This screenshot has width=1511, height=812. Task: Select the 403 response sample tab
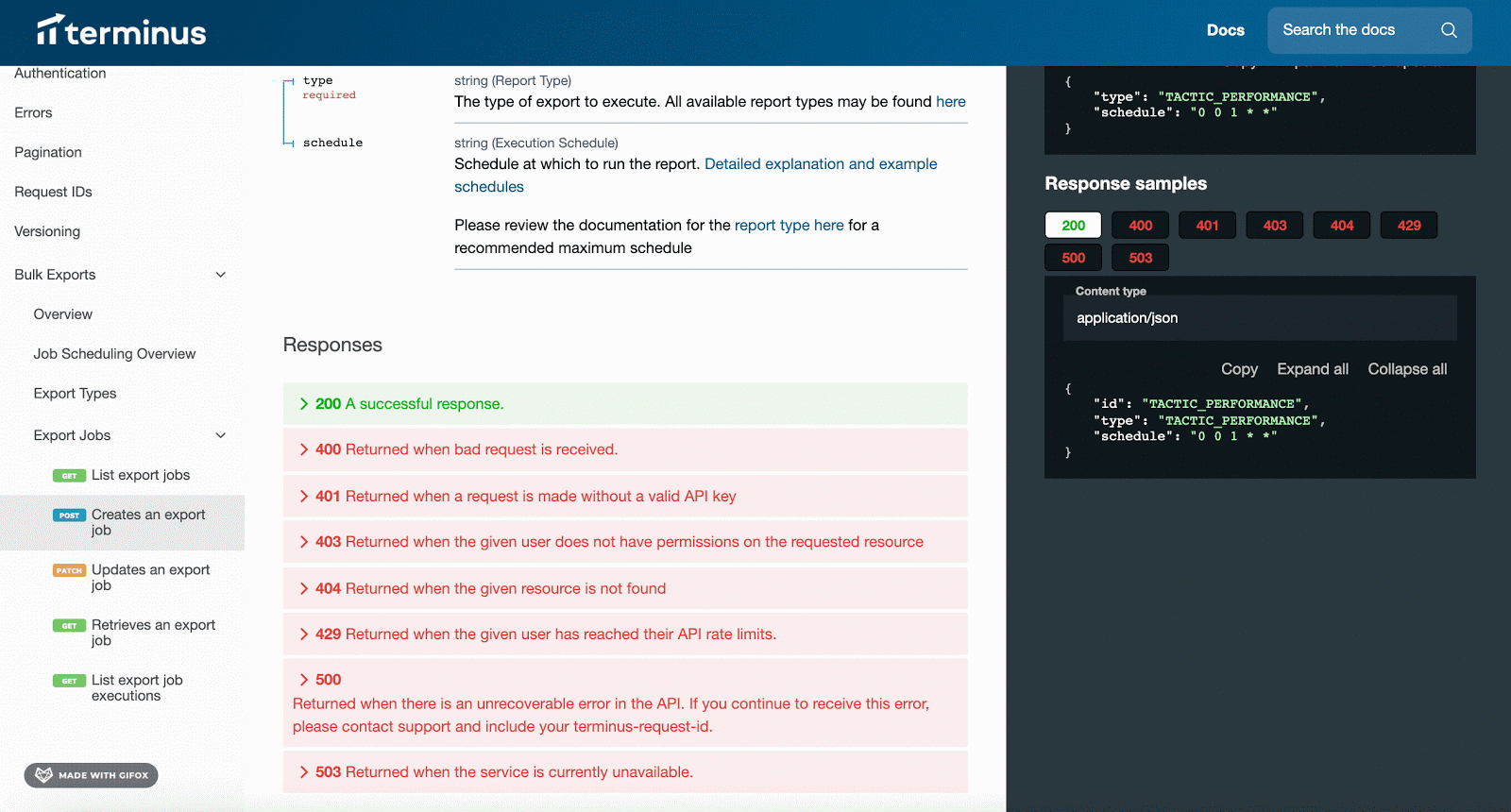[x=1275, y=226]
